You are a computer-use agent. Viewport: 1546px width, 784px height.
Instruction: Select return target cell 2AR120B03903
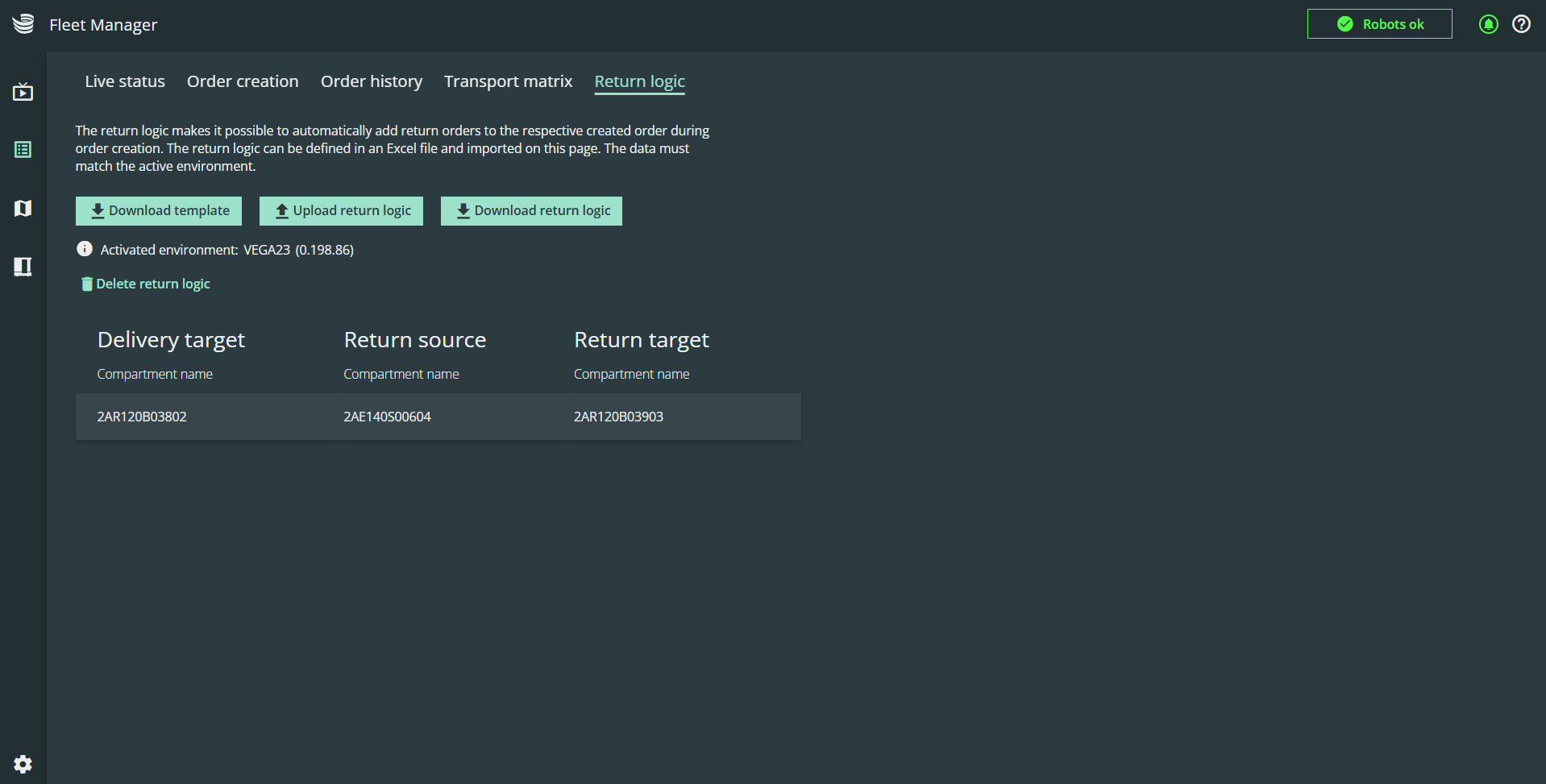(618, 417)
